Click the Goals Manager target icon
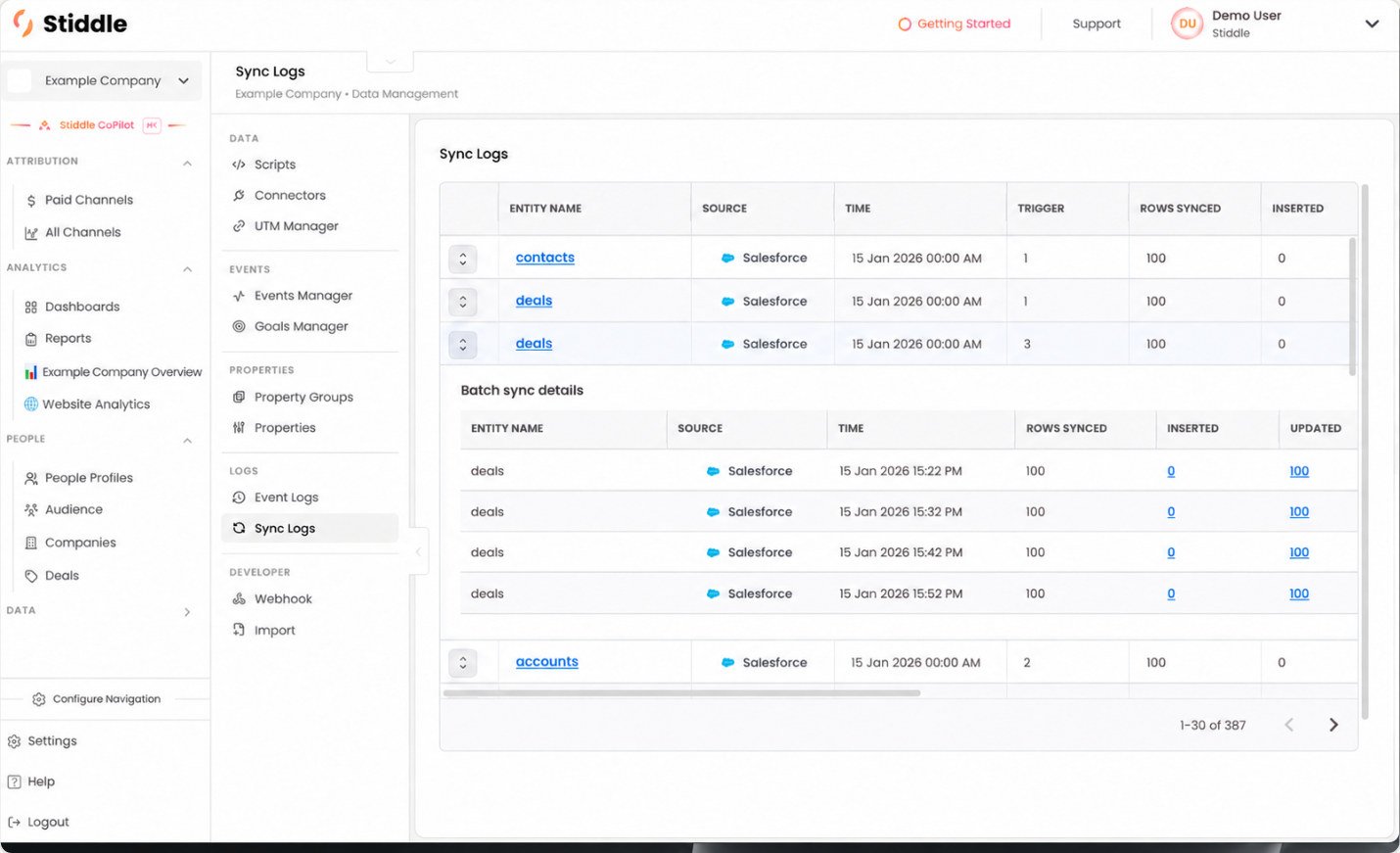The width and height of the screenshot is (1400, 853). [239, 326]
